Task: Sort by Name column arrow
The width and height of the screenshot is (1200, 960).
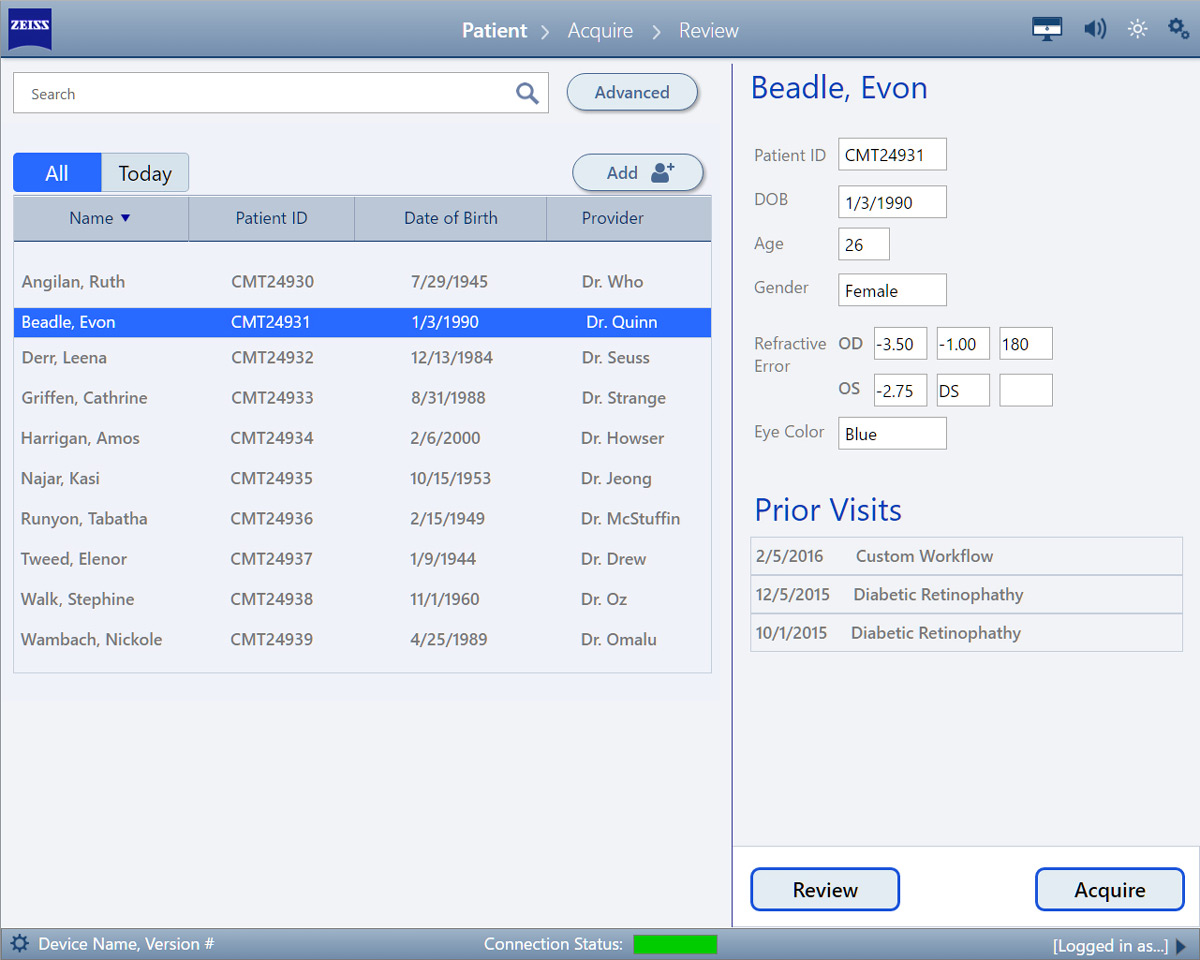Action: 125,218
